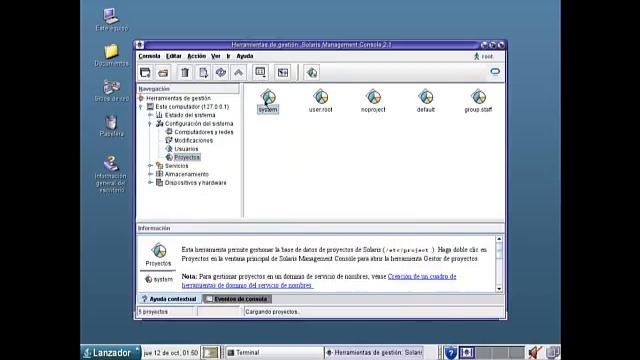The image size is (640, 360).
Task: Select Proyectos tree item
Action: [187, 157]
